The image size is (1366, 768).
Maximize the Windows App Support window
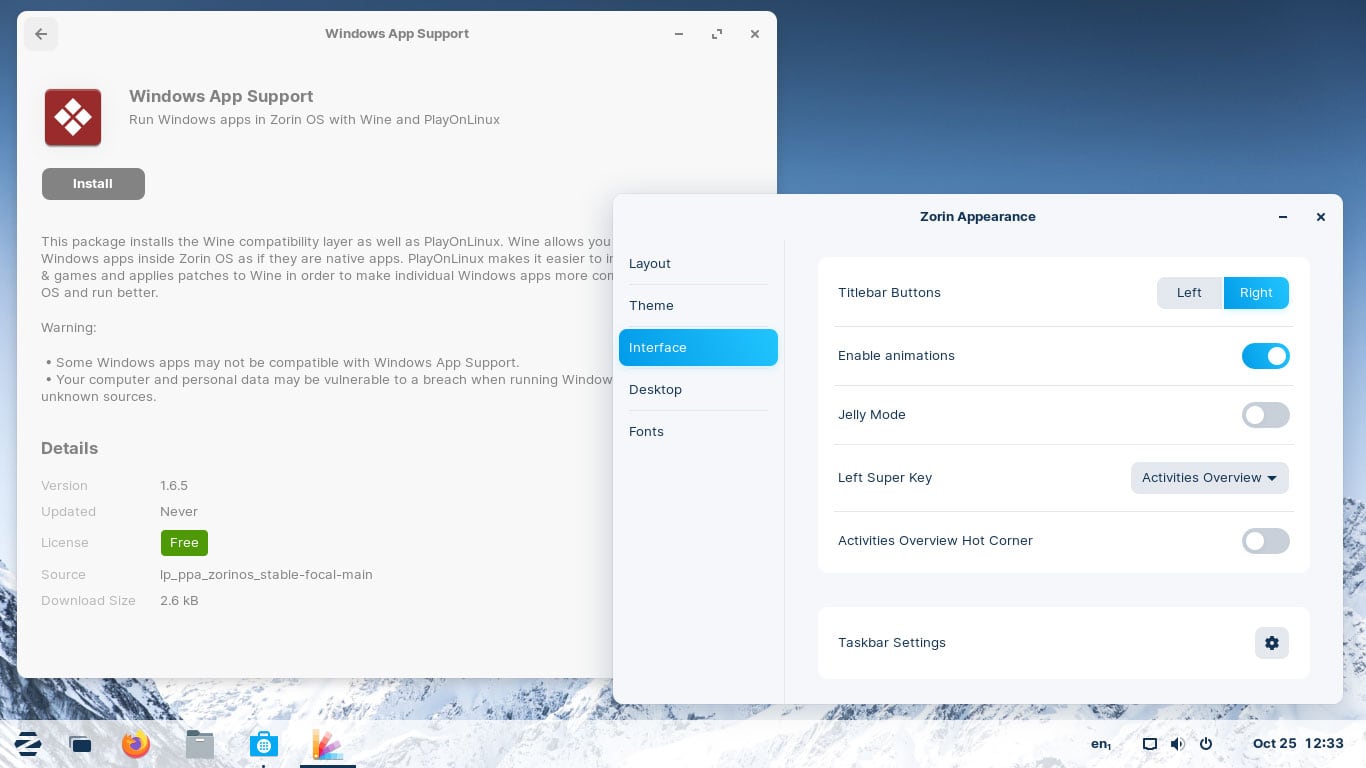click(717, 34)
